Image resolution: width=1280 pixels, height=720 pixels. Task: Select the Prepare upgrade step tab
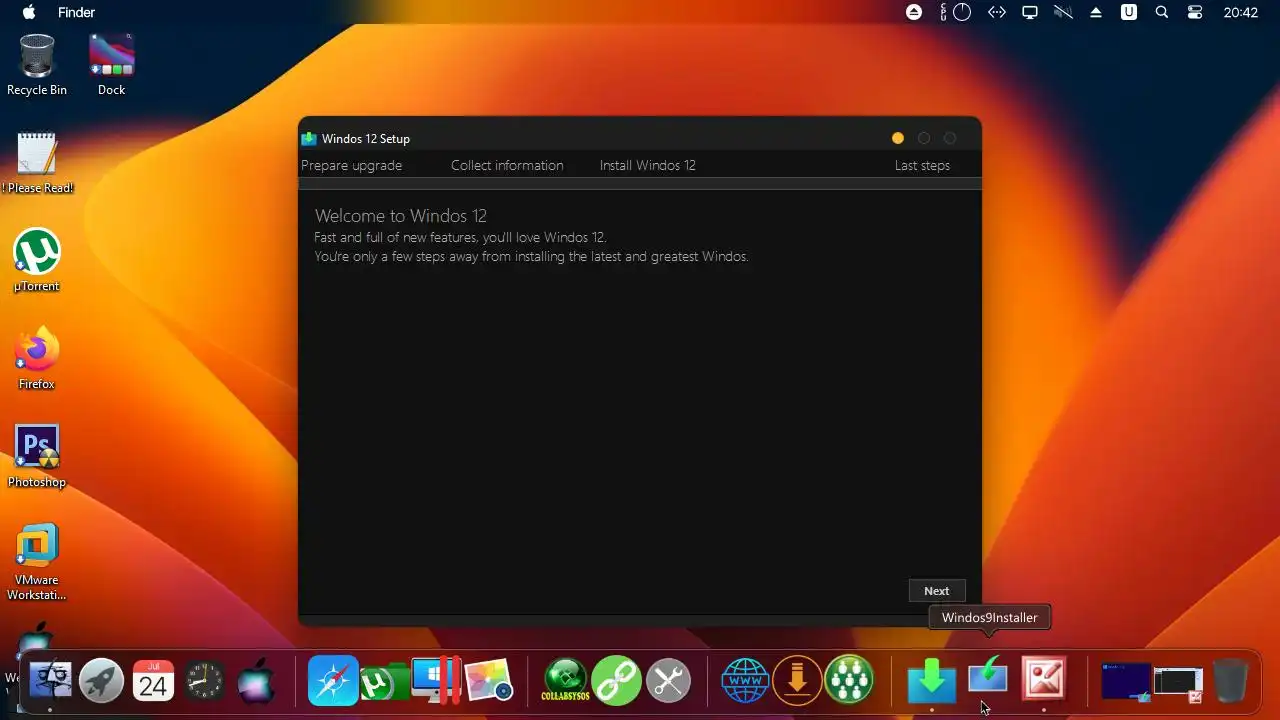click(x=352, y=165)
